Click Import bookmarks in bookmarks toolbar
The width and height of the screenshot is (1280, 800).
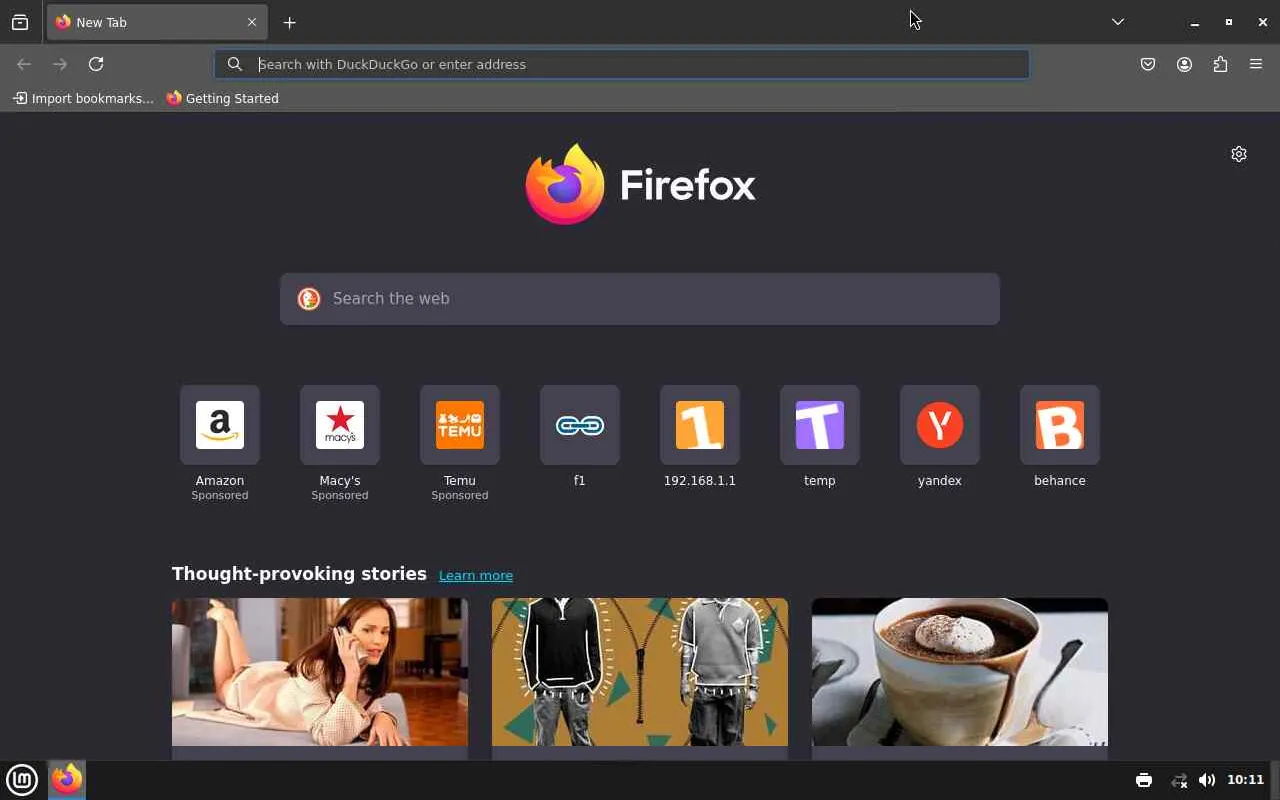(x=83, y=98)
